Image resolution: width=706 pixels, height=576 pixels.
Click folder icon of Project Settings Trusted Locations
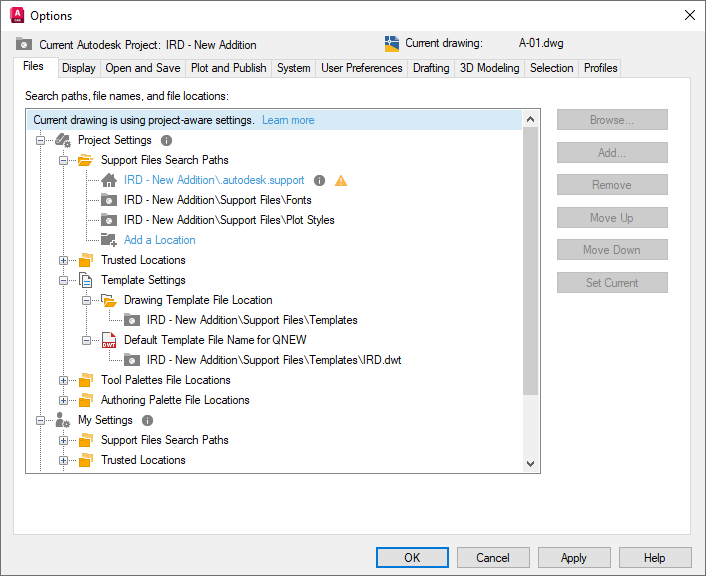pyautogui.click(x=86, y=260)
